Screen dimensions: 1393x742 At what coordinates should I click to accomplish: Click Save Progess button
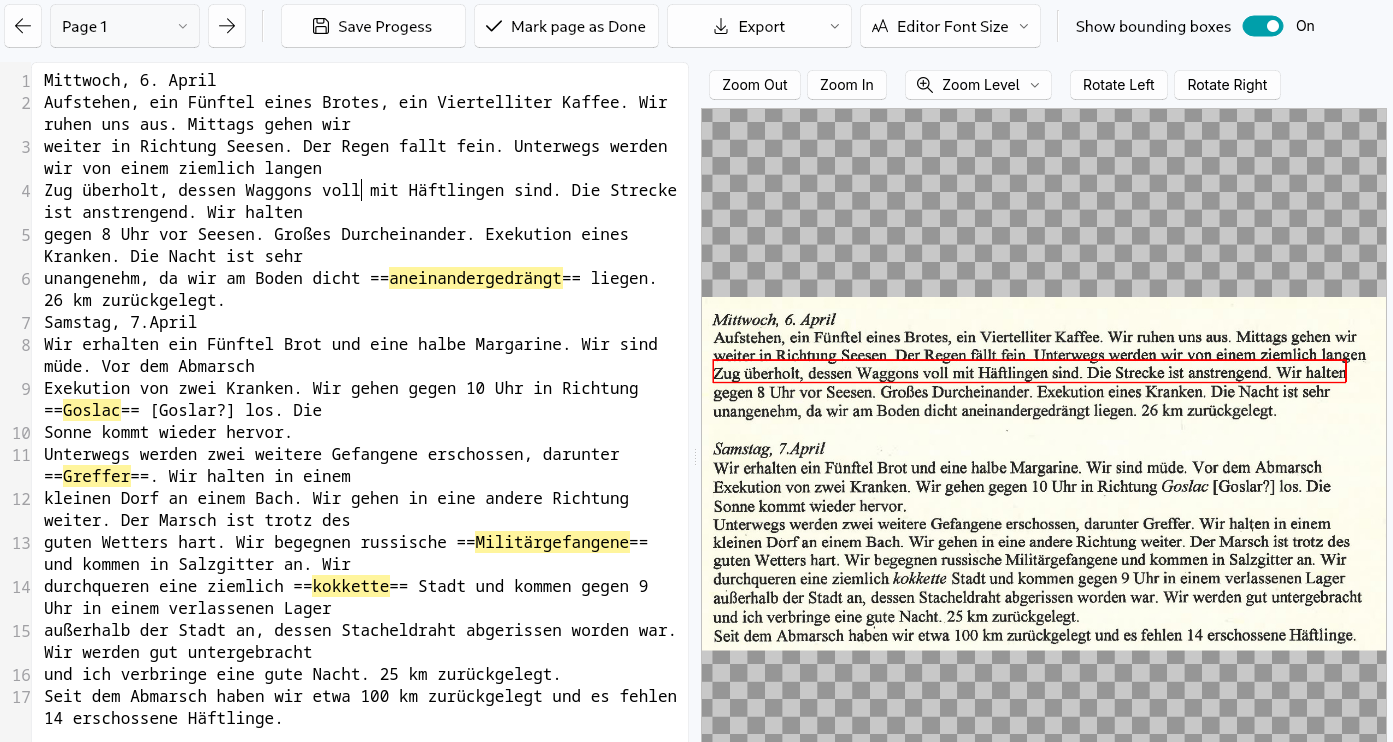pyautogui.click(x=373, y=26)
